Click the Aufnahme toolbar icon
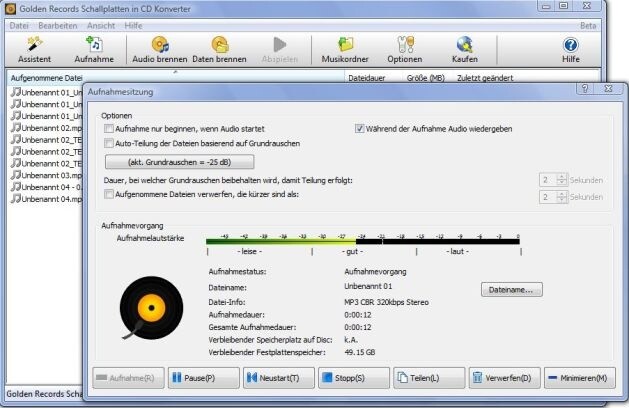The image size is (629, 408). click(x=94, y=50)
